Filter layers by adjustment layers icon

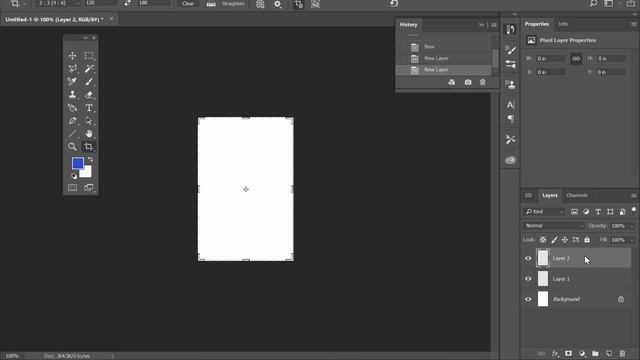pos(586,211)
